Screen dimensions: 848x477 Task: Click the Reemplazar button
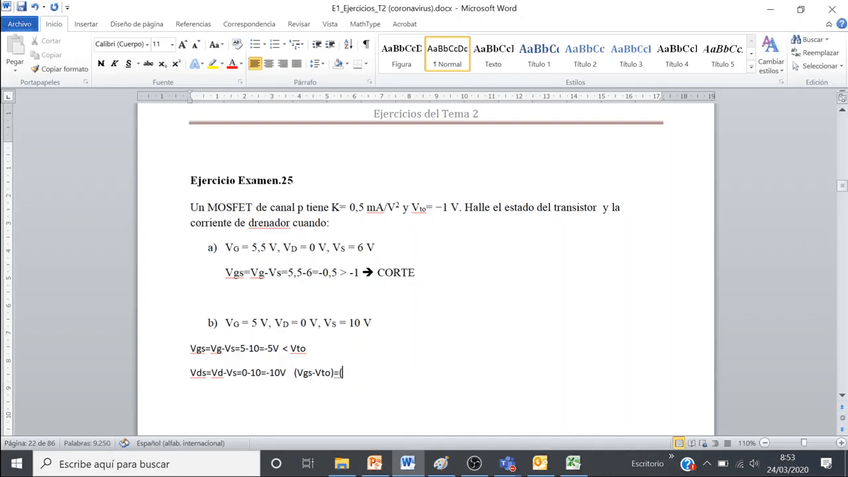point(815,53)
